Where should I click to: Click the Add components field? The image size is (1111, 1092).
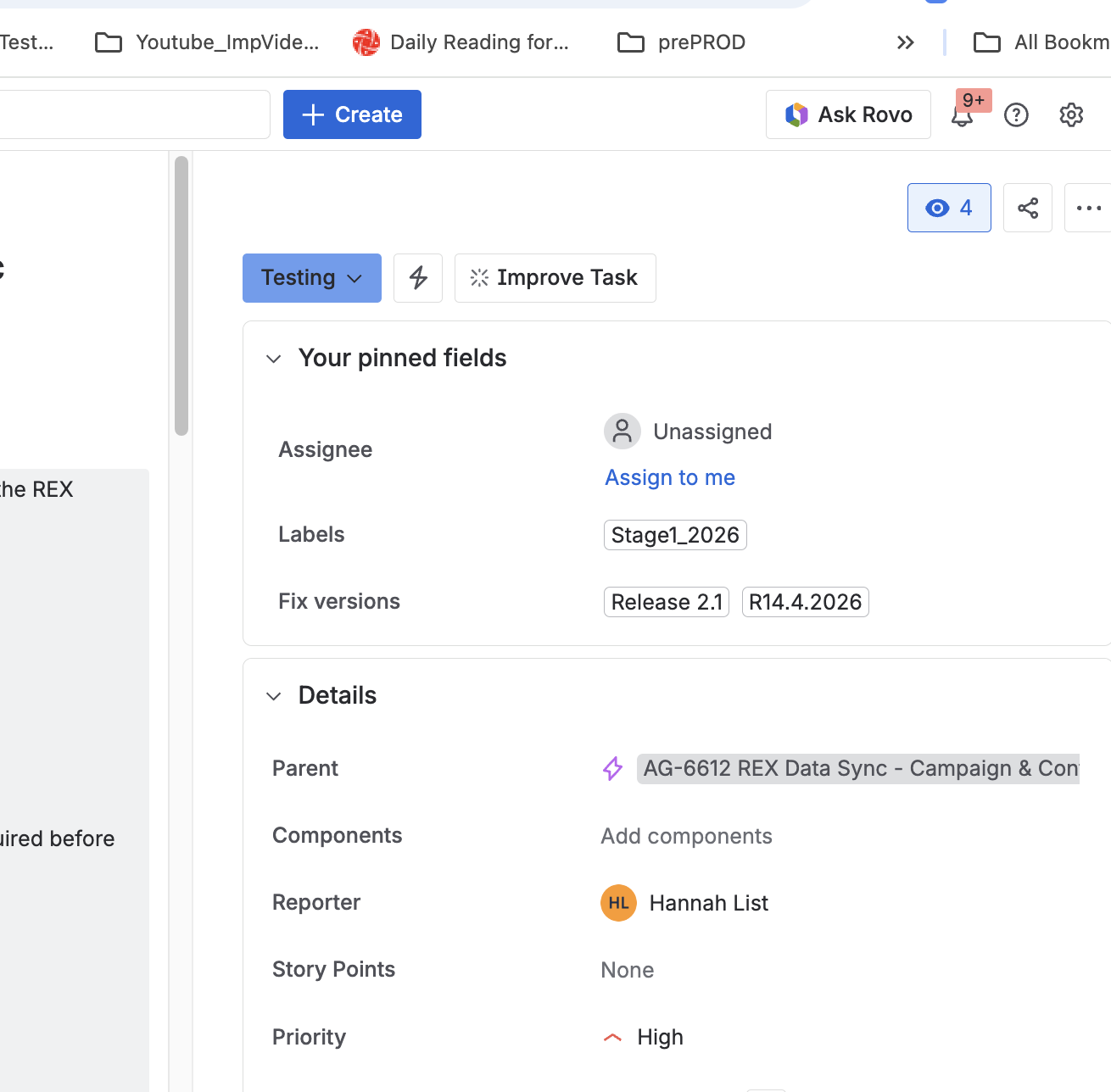[x=687, y=836]
